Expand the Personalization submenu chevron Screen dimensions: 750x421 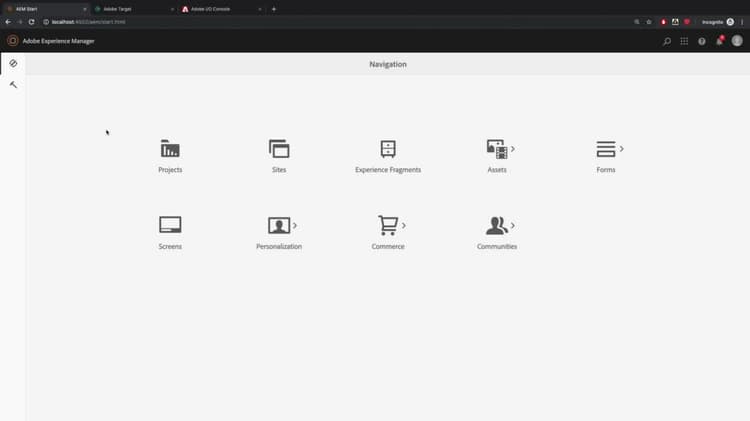click(x=295, y=225)
